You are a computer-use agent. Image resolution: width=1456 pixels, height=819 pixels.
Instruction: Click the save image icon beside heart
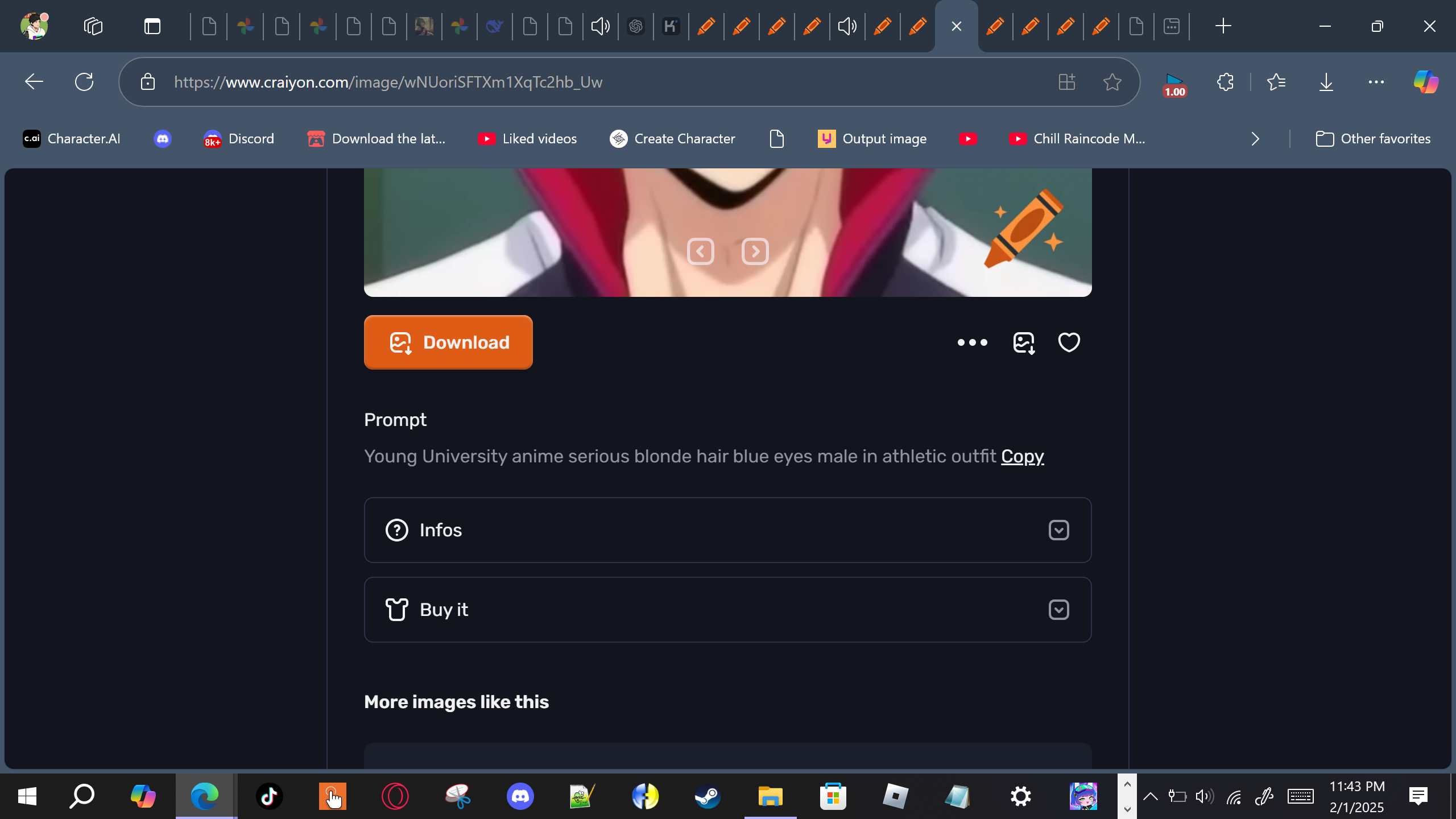(x=1024, y=342)
